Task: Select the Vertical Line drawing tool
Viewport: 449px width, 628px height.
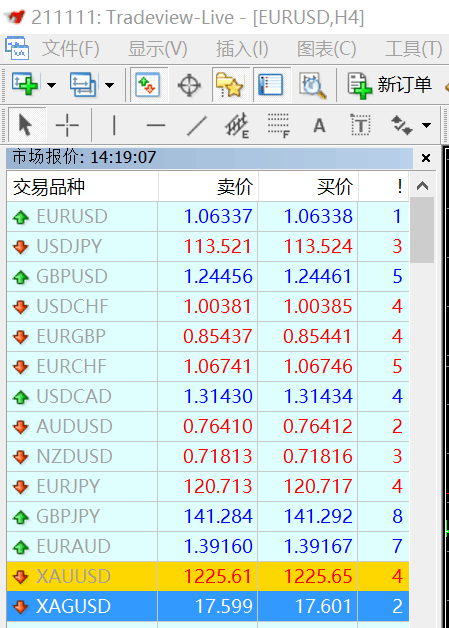Action: (114, 125)
